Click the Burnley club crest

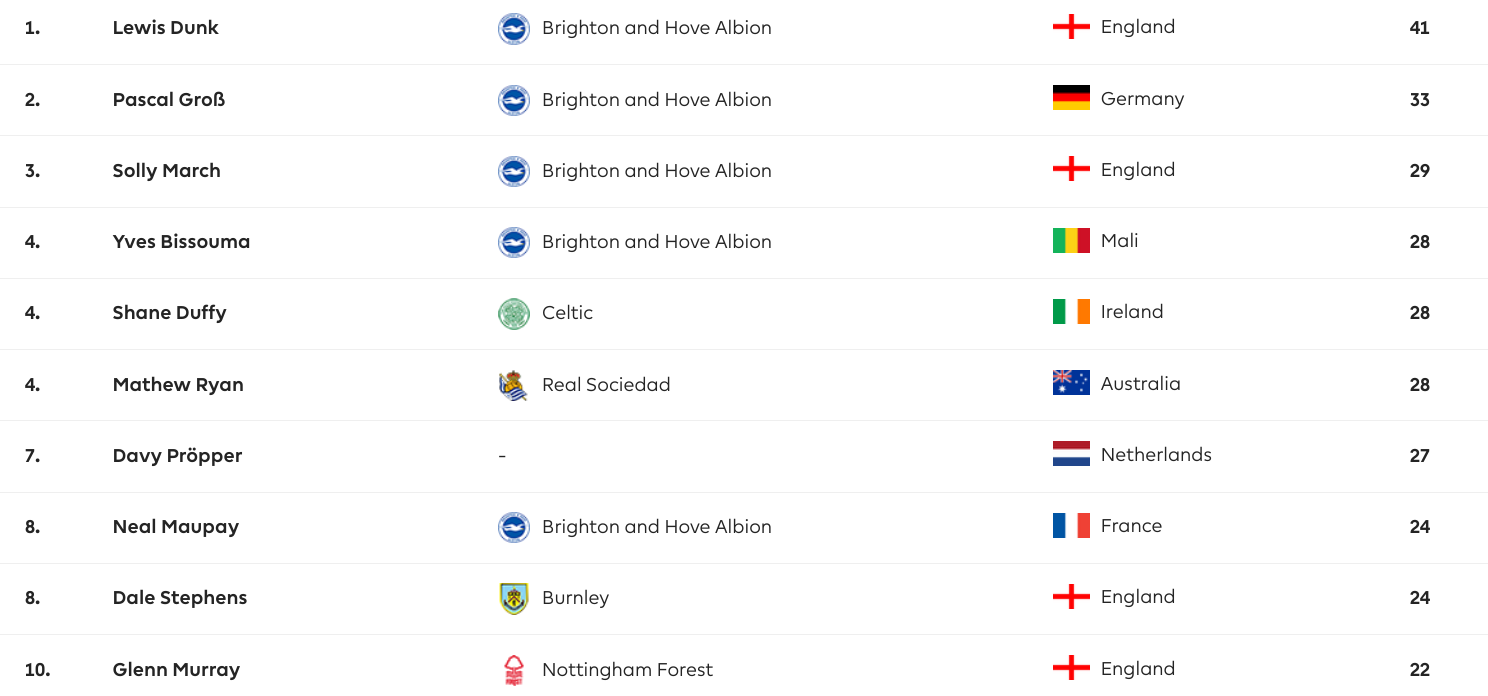(x=514, y=599)
